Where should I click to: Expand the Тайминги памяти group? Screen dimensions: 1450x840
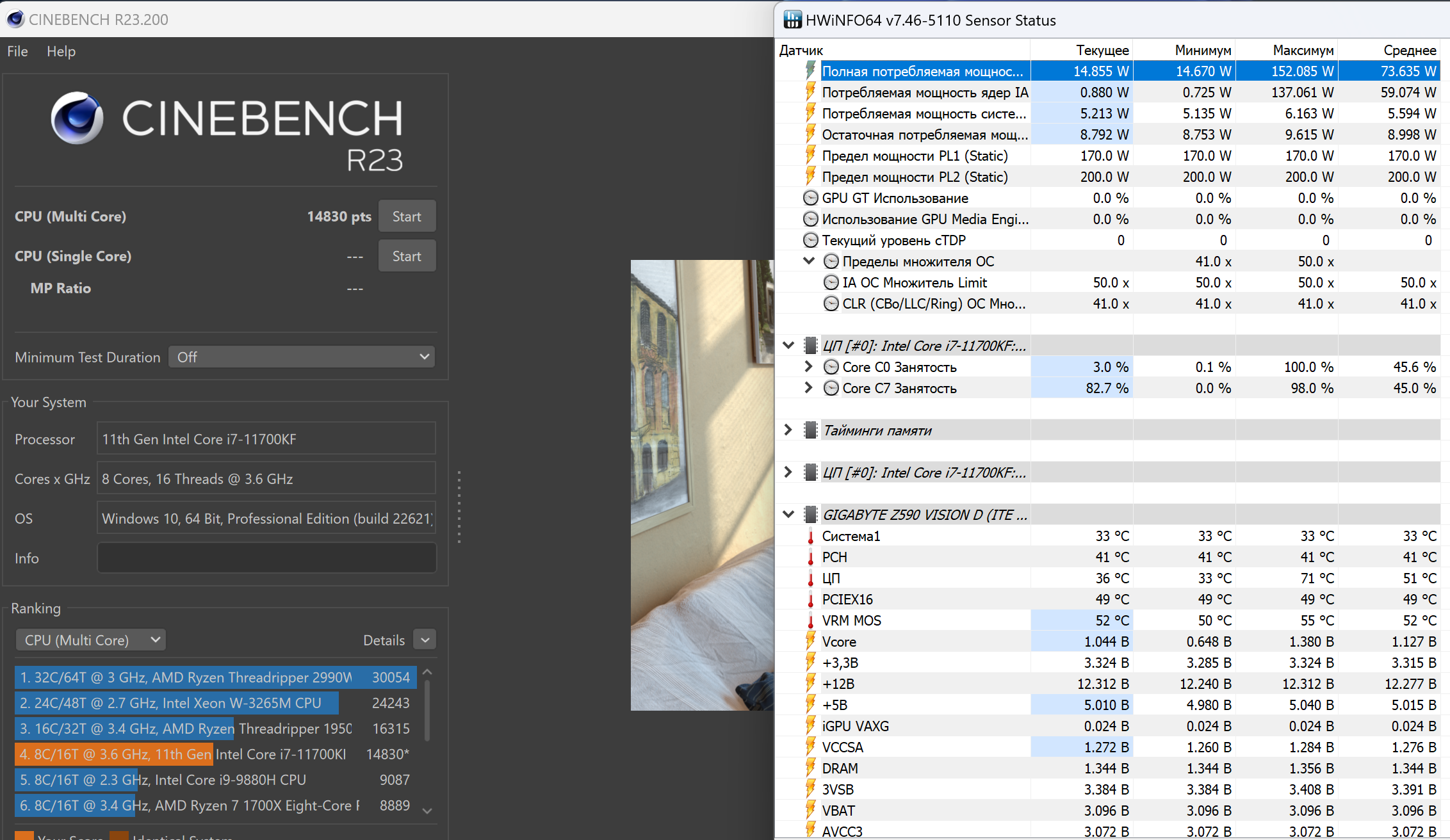(788, 430)
